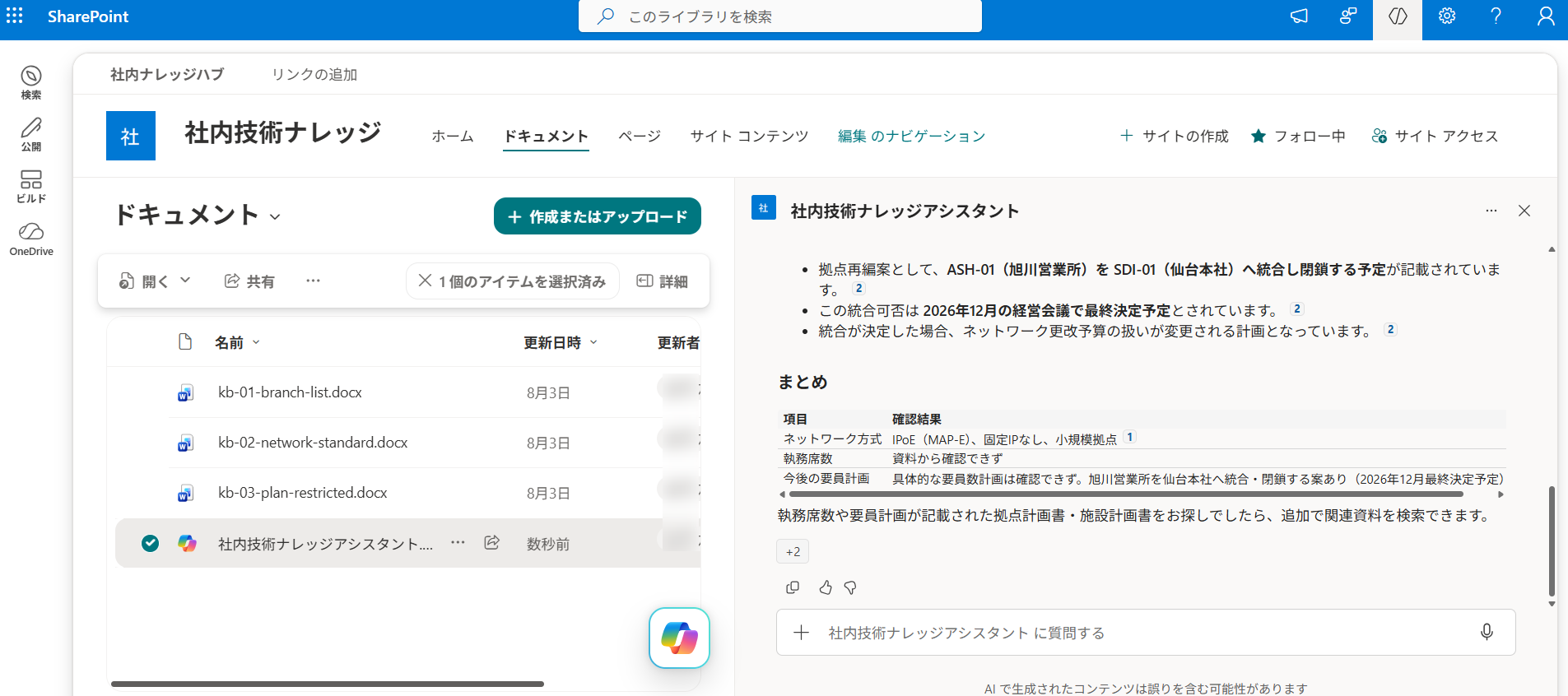Open kb-03-plan-restricted.docx
This screenshot has width=1568, height=696.
pos(303,493)
